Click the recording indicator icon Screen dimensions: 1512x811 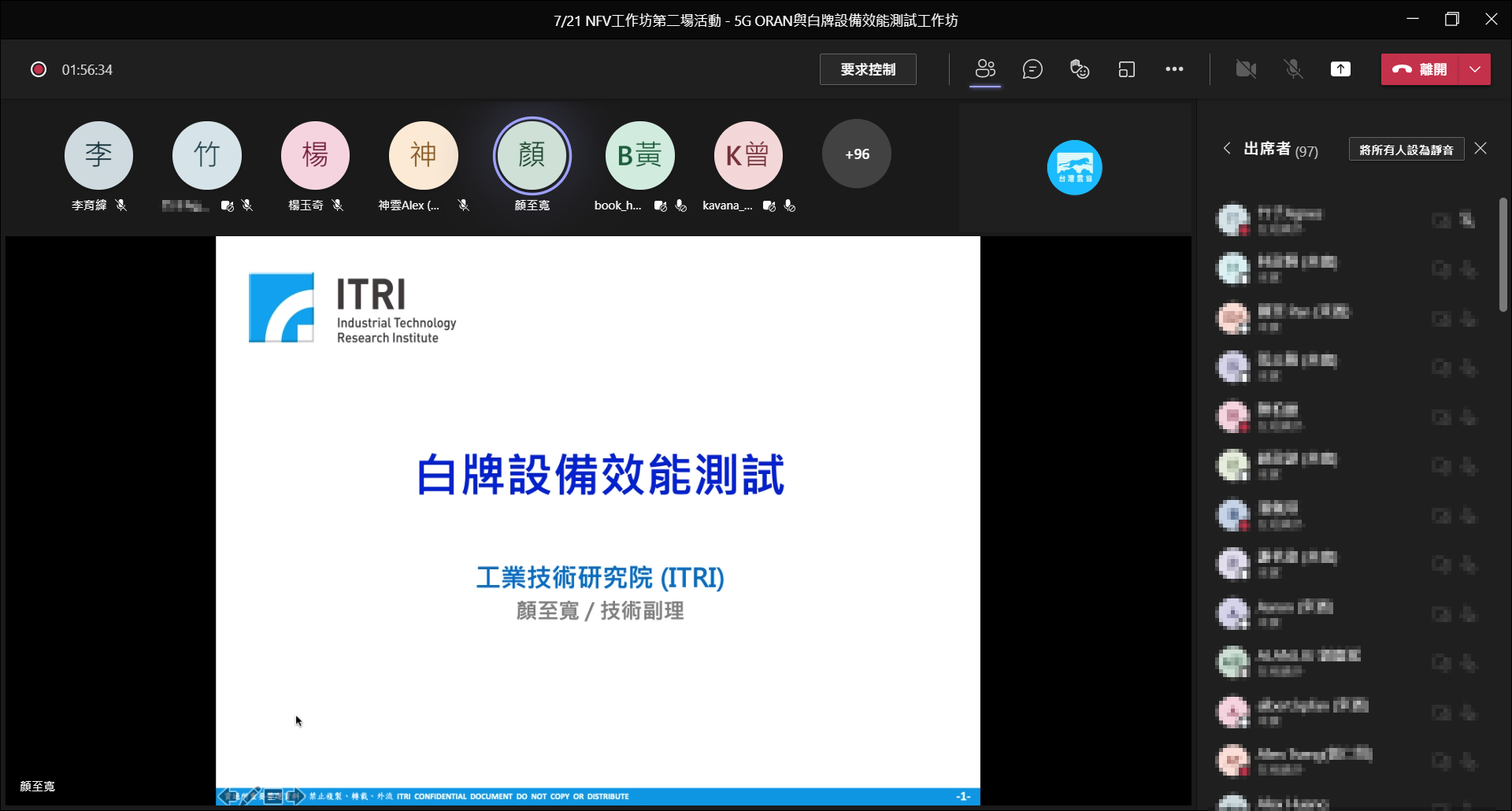pyautogui.click(x=38, y=69)
